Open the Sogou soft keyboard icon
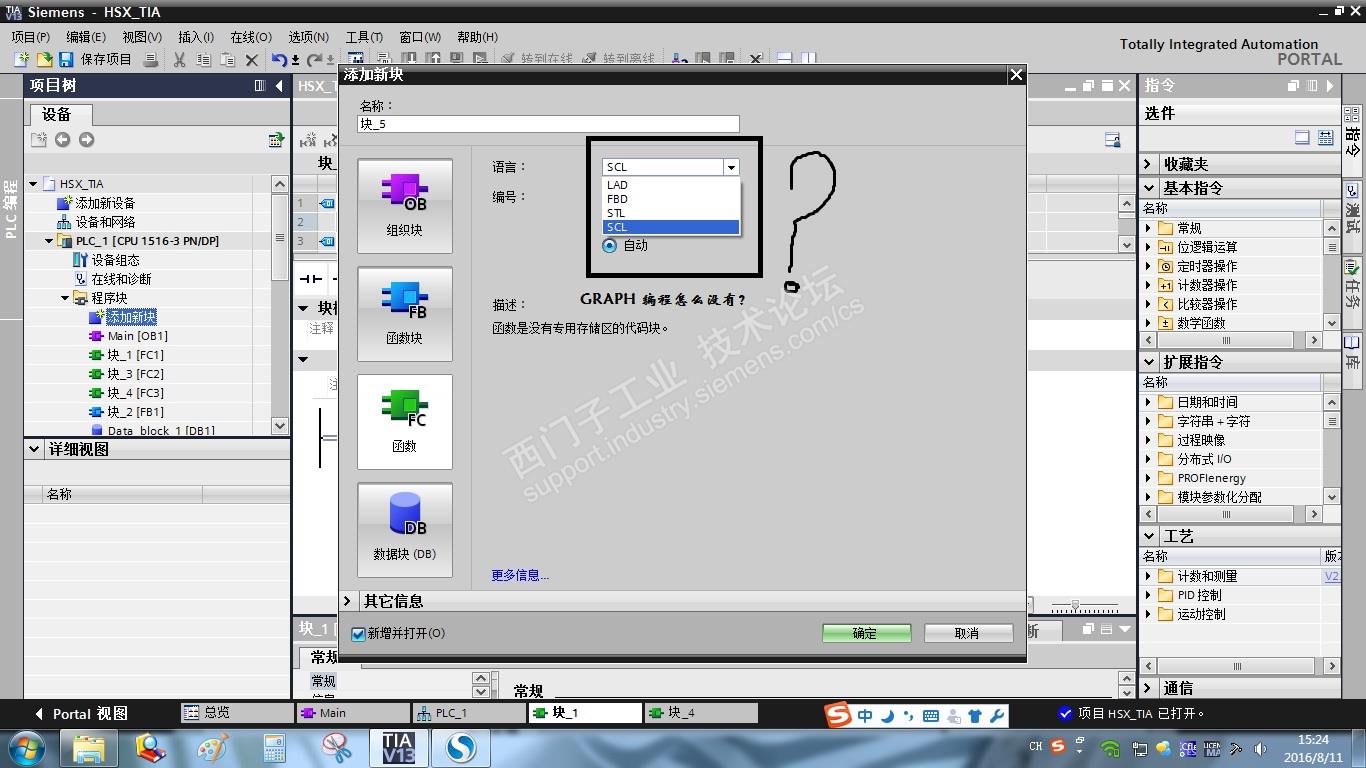1366x768 pixels. point(931,716)
